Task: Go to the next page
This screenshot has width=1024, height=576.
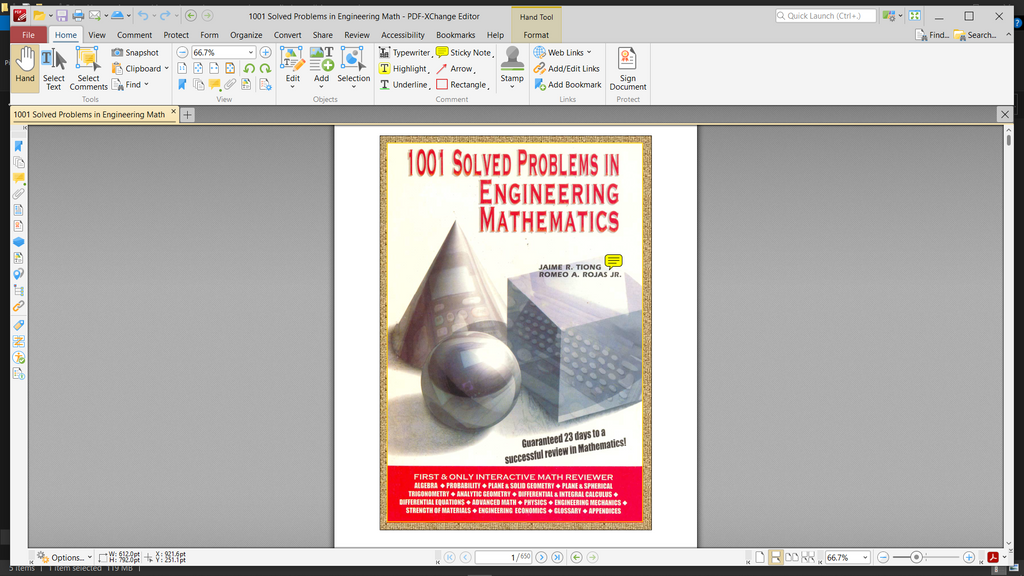Action: 541,557
